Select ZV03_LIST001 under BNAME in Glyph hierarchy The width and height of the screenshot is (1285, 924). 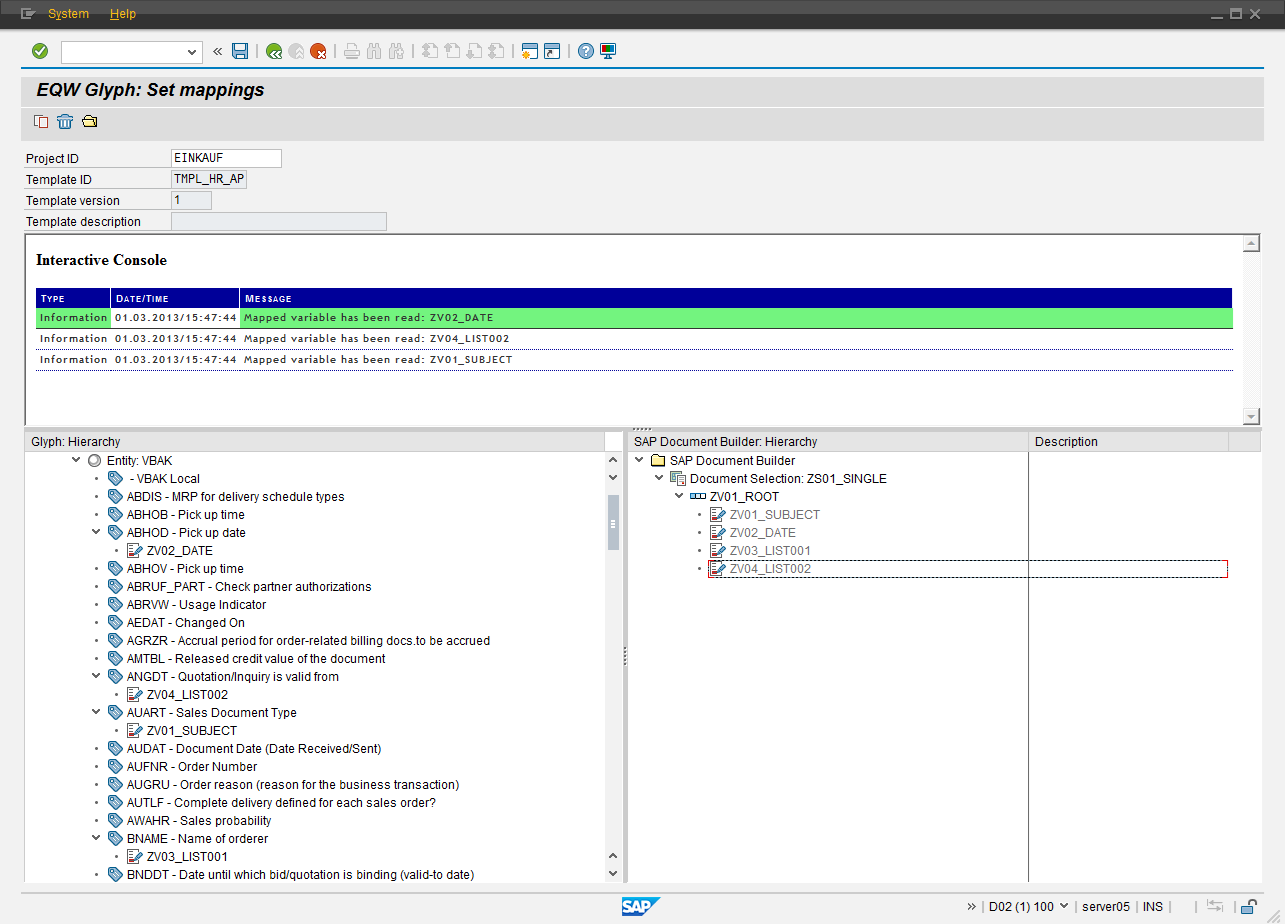tap(186, 856)
